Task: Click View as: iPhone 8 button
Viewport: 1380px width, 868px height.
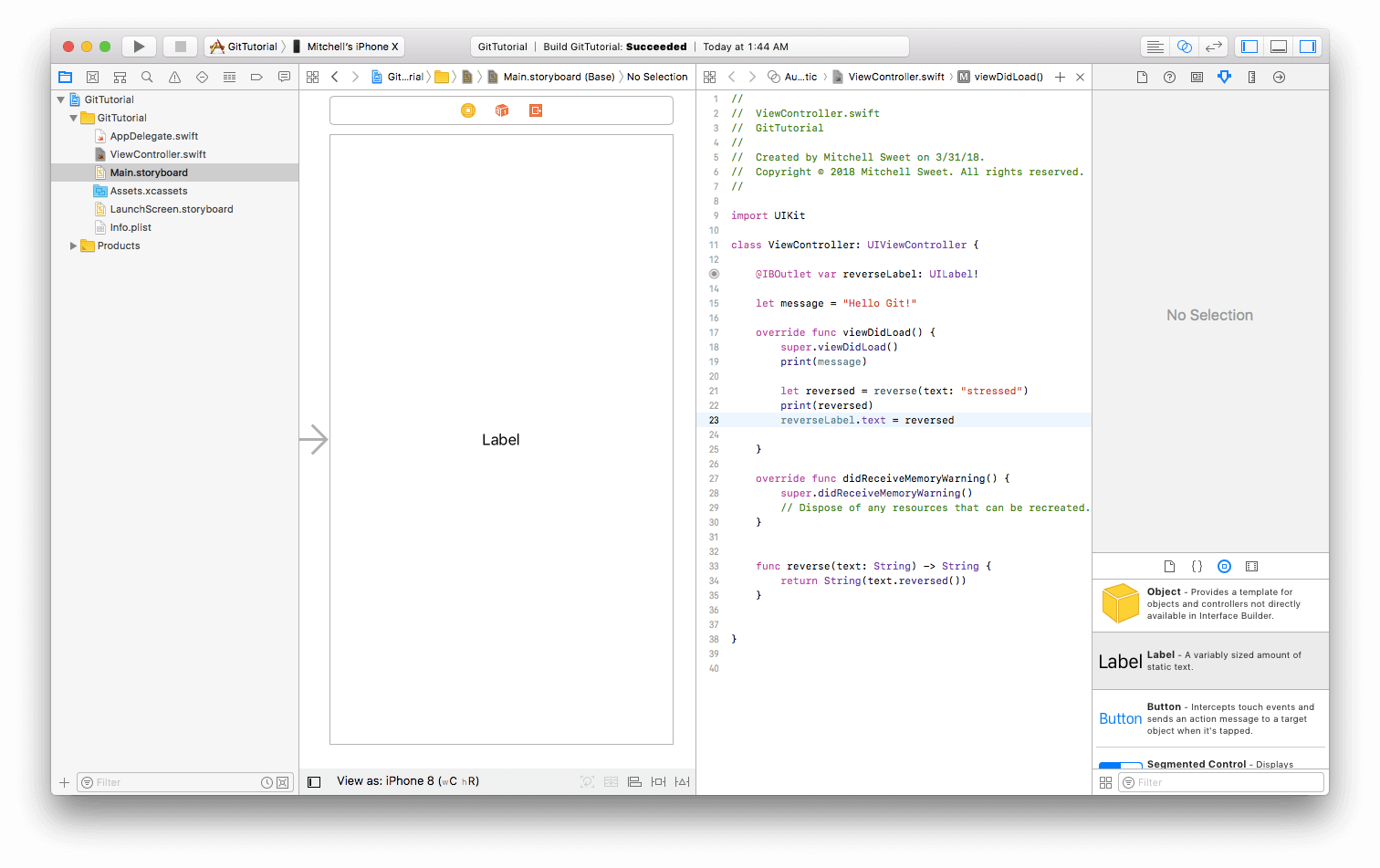Action: (407, 781)
